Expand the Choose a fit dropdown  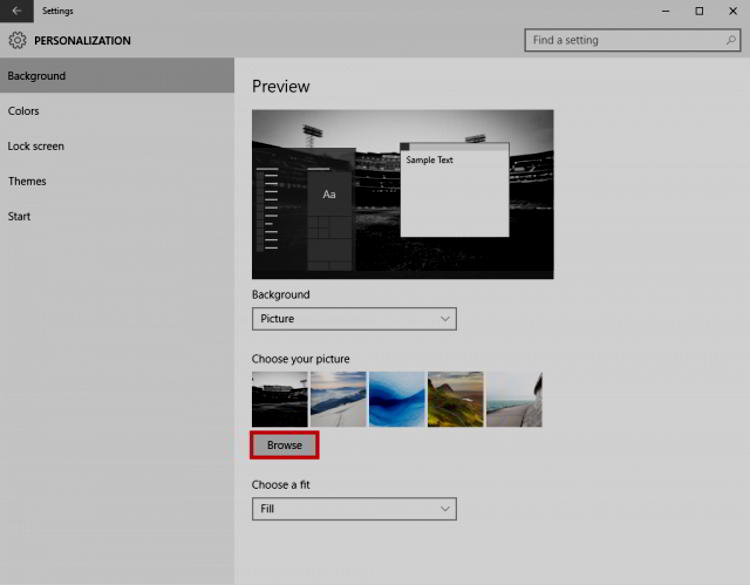coord(354,509)
